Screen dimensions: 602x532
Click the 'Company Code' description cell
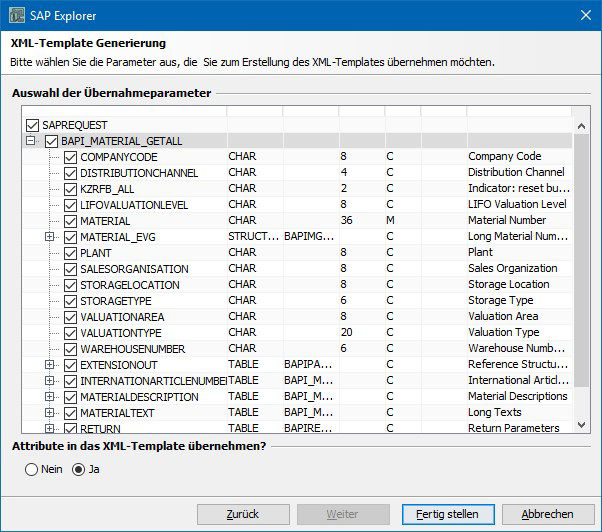(505, 156)
